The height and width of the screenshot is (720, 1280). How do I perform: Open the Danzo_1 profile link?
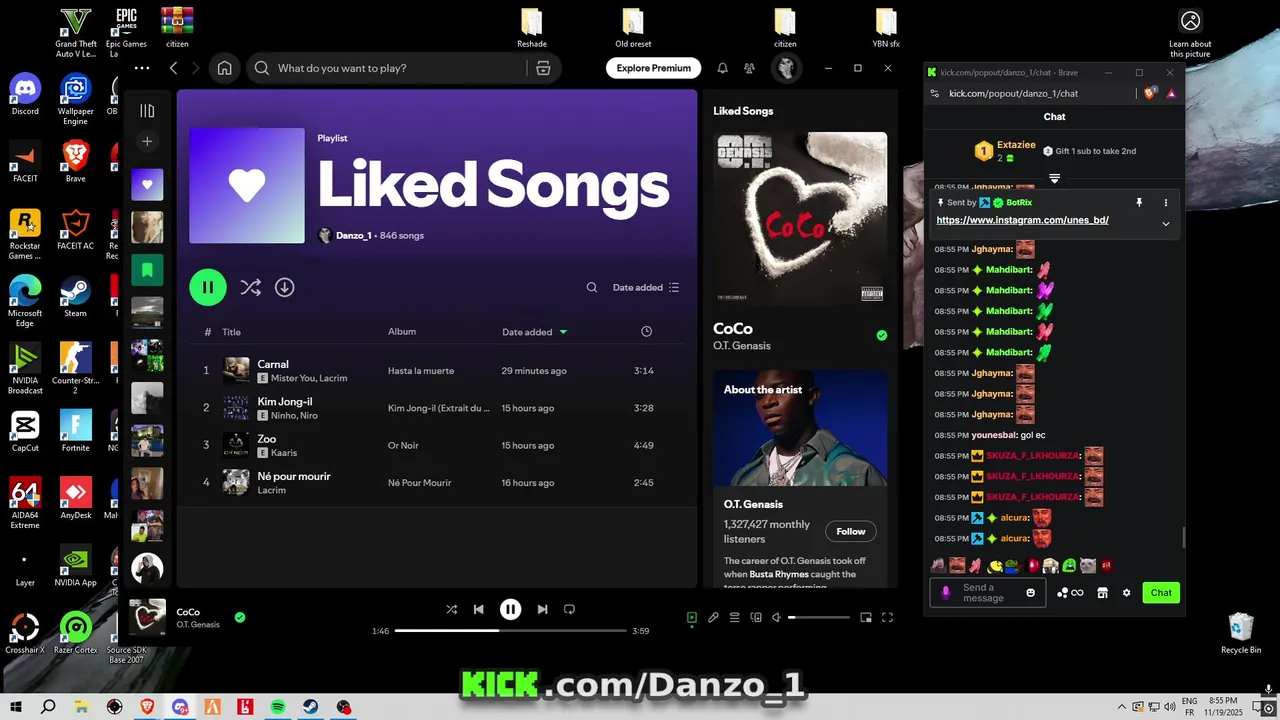pos(354,236)
